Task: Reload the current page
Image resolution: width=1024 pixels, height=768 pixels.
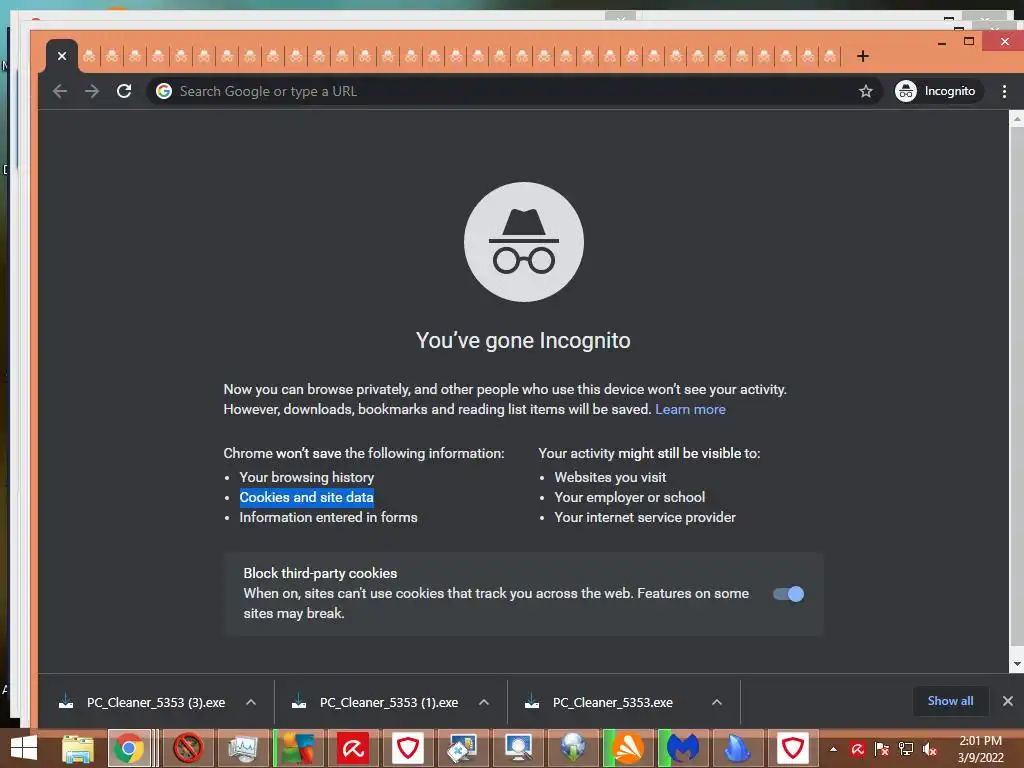Action: click(x=124, y=91)
